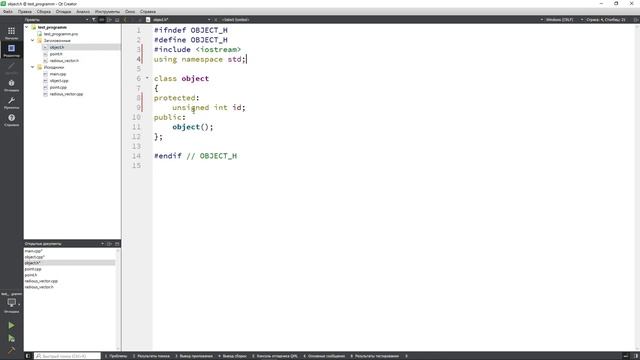Close the Projects side panel

tap(117, 20)
